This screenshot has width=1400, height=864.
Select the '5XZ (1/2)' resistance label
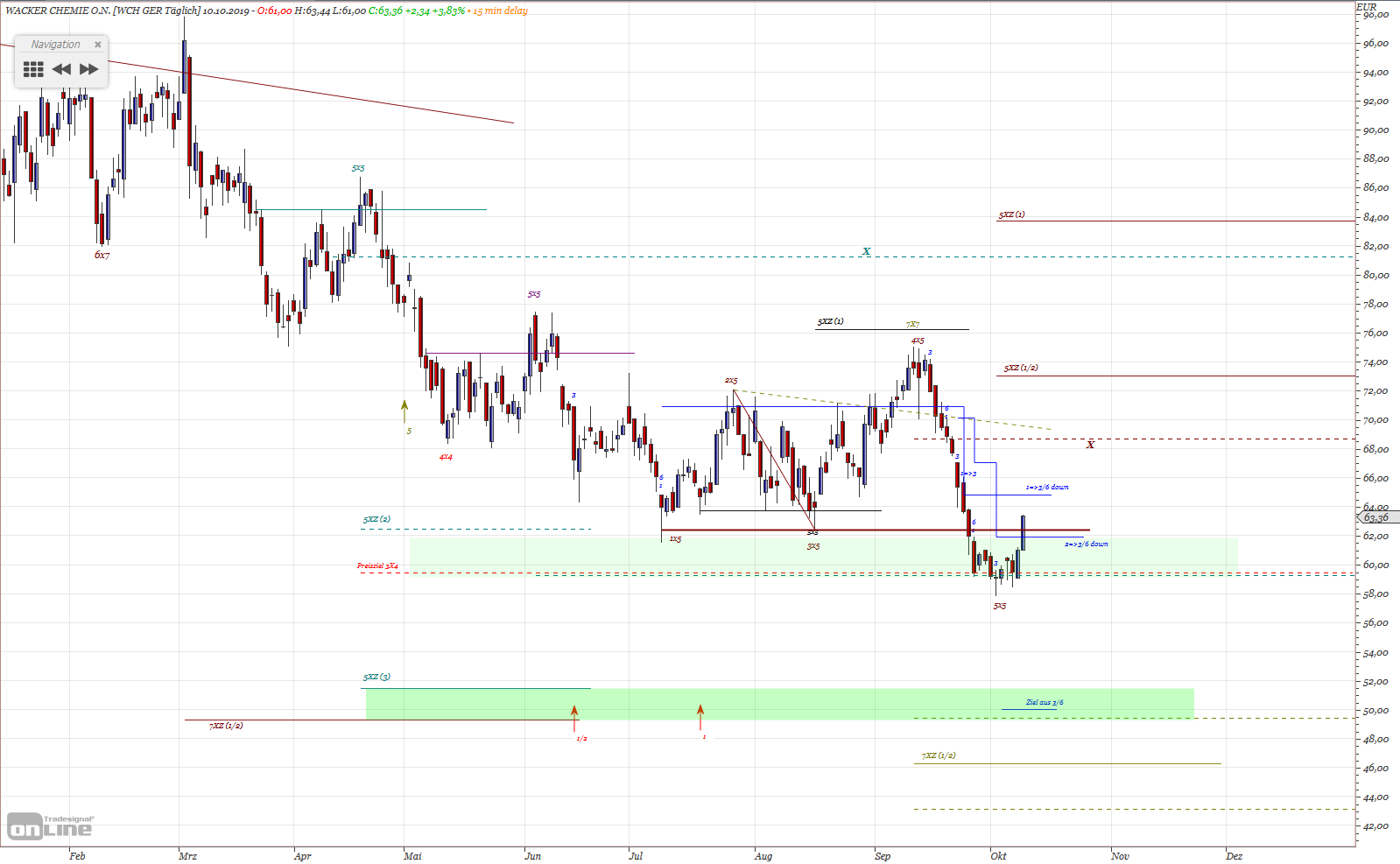coord(1021,368)
